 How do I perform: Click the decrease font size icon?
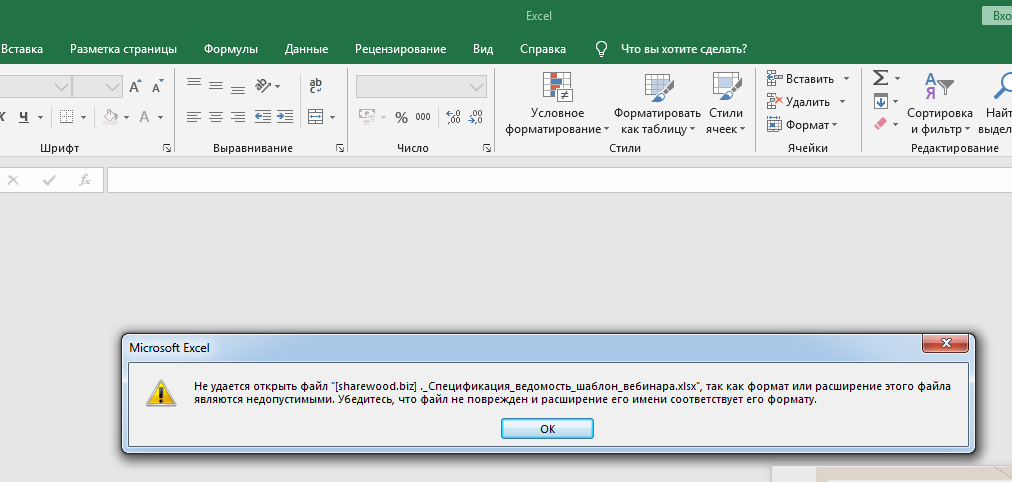(x=157, y=86)
